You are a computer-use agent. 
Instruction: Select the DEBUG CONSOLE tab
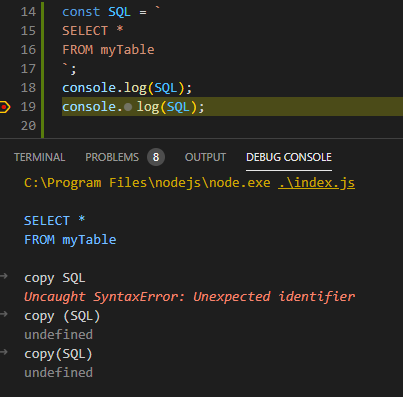pyautogui.click(x=289, y=157)
